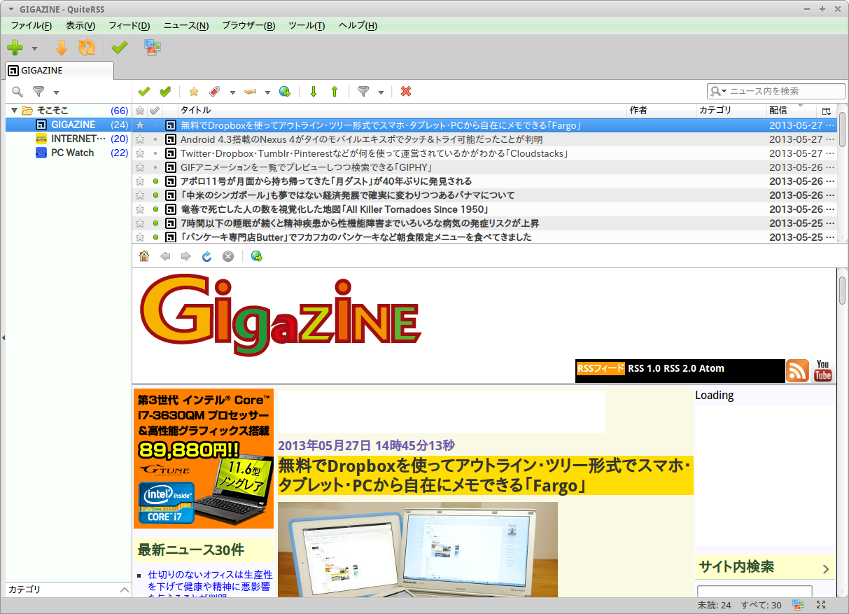Go to previous unread news green up arrow

pos(334,92)
